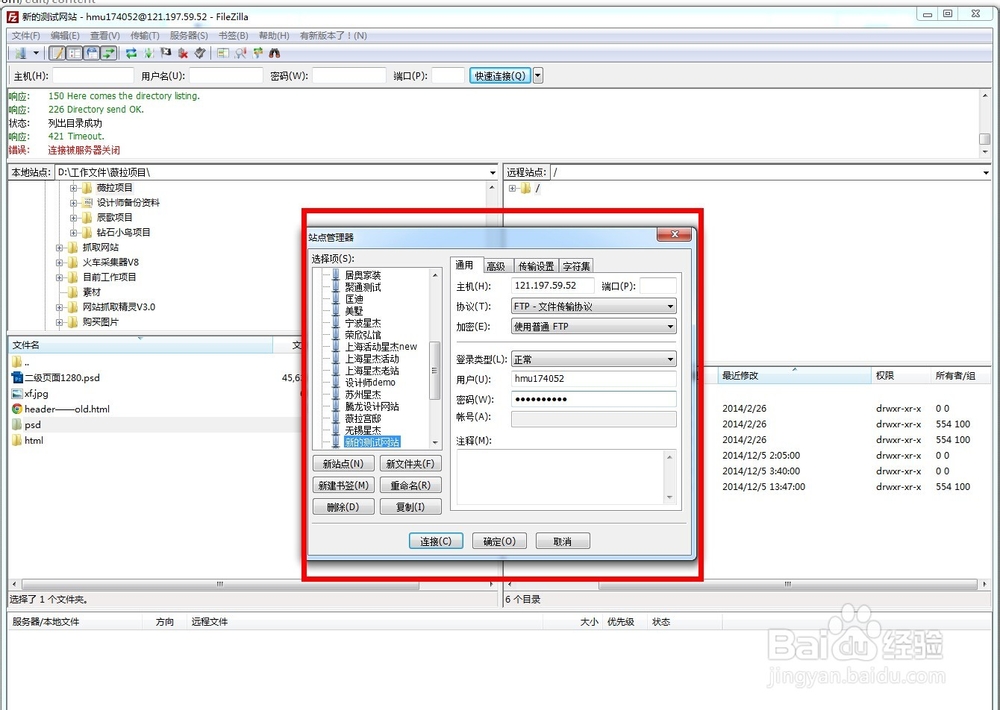Viewport: 1000px width, 710px height.
Task: Select the html folder in local list
Action: coord(34,440)
